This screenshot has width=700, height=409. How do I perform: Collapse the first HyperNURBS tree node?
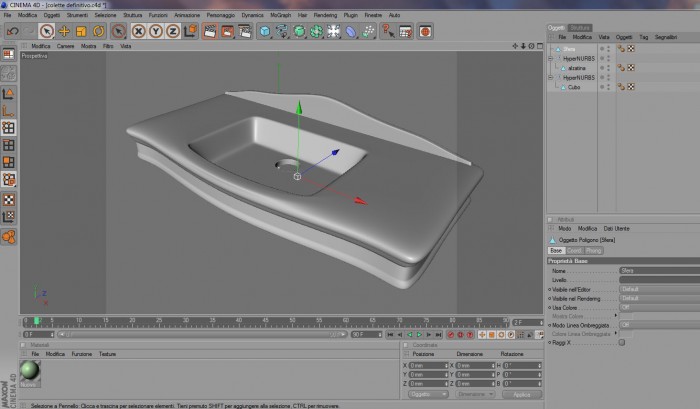pyautogui.click(x=550, y=58)
